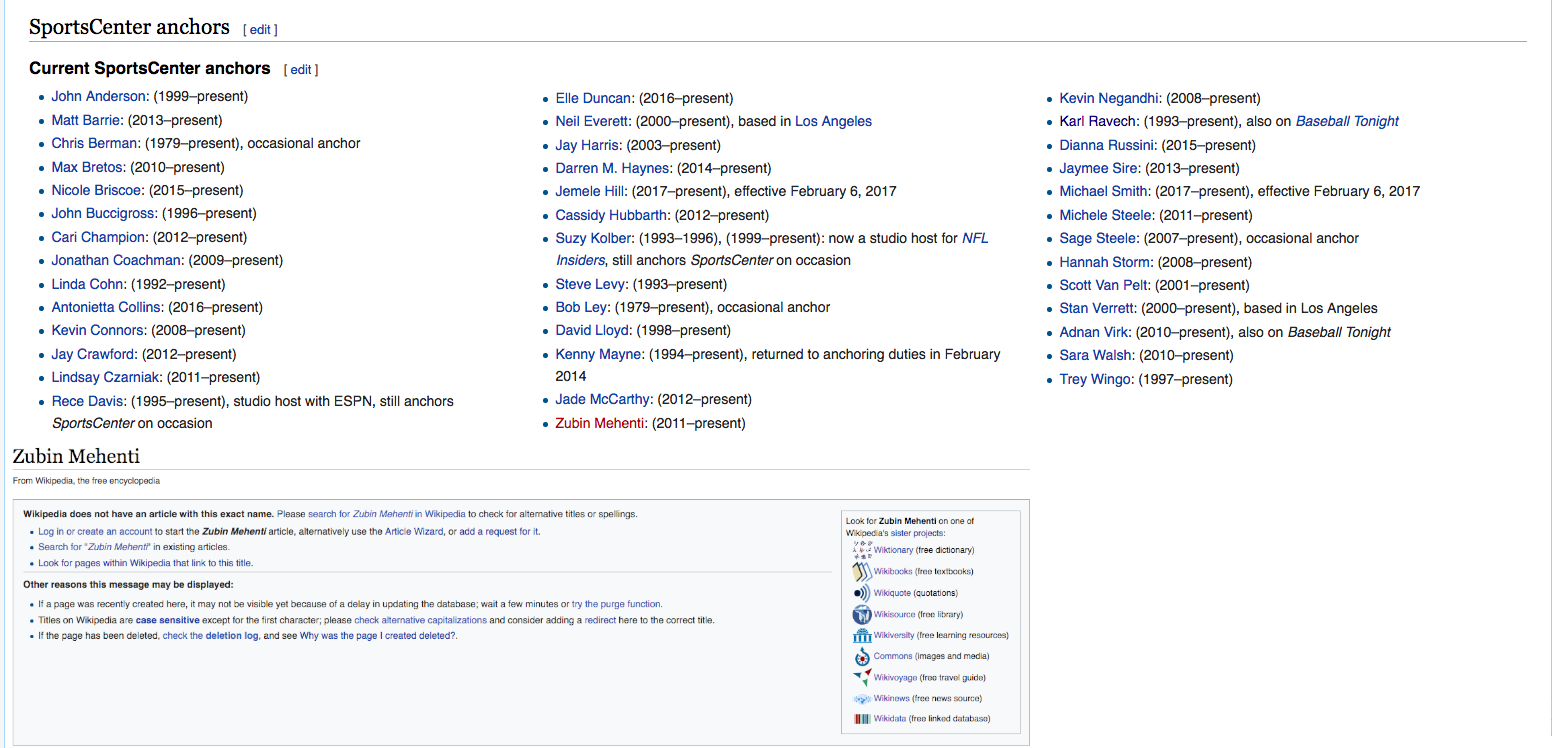
Task: Open Antonietta Collins link
Action: (x=106, y=307)
